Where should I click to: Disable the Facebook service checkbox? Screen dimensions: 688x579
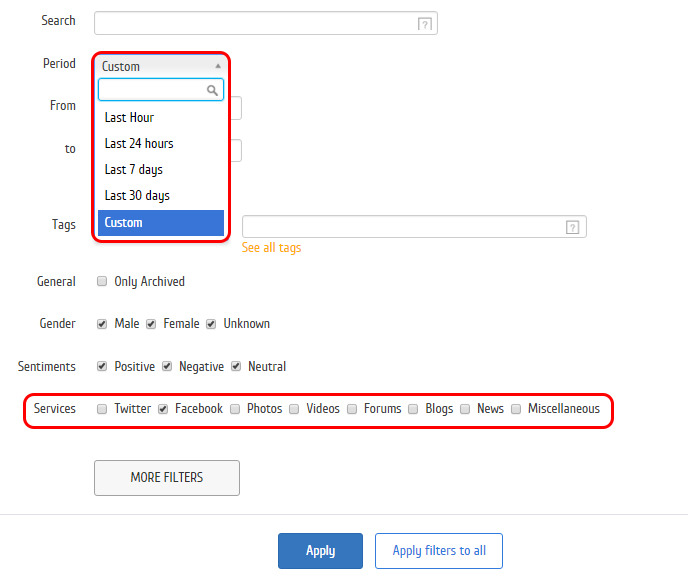163,409
